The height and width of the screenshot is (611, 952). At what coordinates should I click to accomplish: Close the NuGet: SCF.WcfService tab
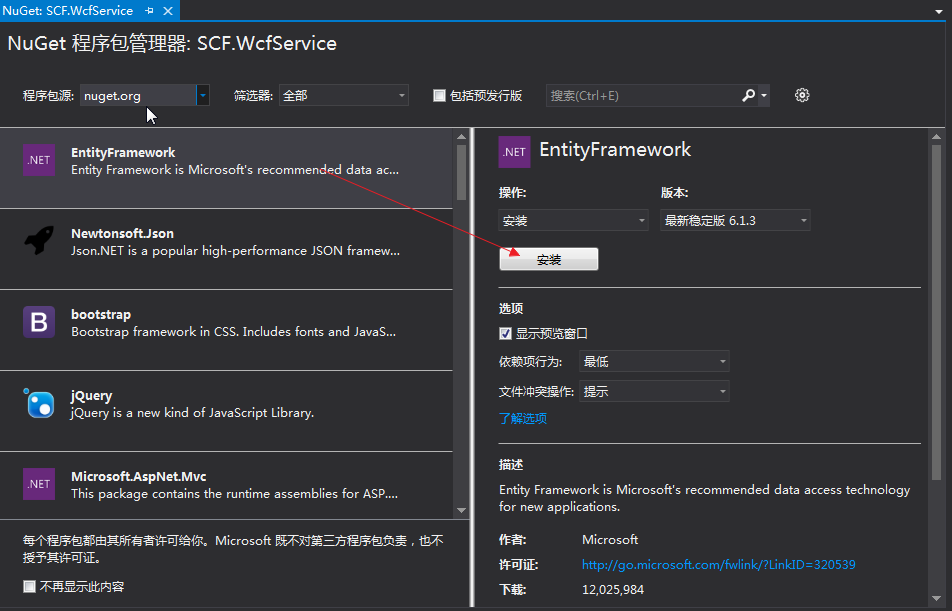coord(168,10)
